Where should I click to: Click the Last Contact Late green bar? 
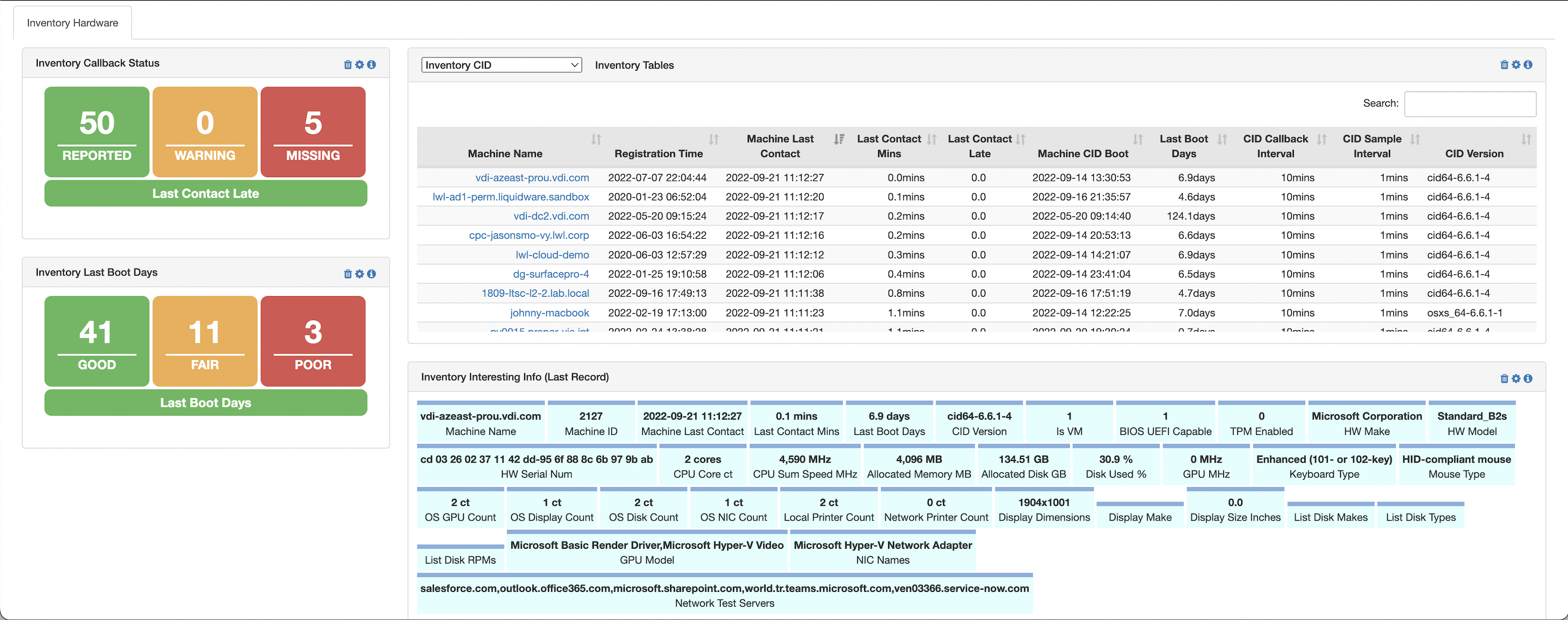[x=206, y=194]
